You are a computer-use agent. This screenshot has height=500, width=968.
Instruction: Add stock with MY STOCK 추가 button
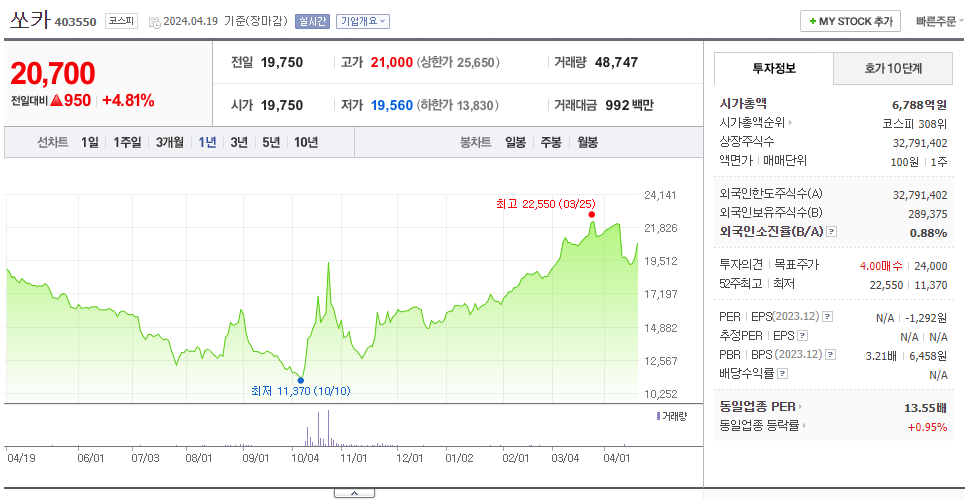[x=851, y=21]
